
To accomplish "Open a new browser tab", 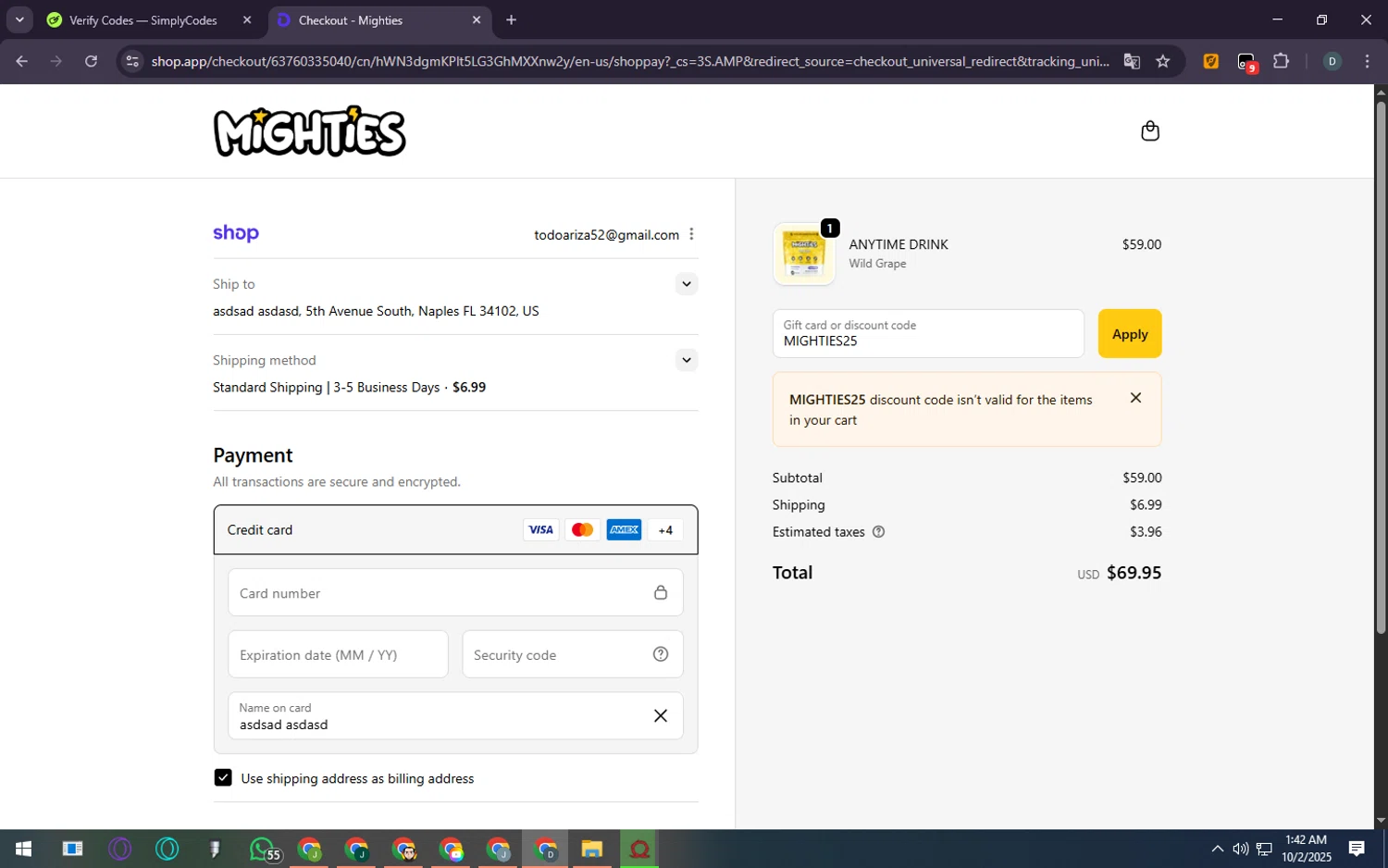I will pos(512,19).
